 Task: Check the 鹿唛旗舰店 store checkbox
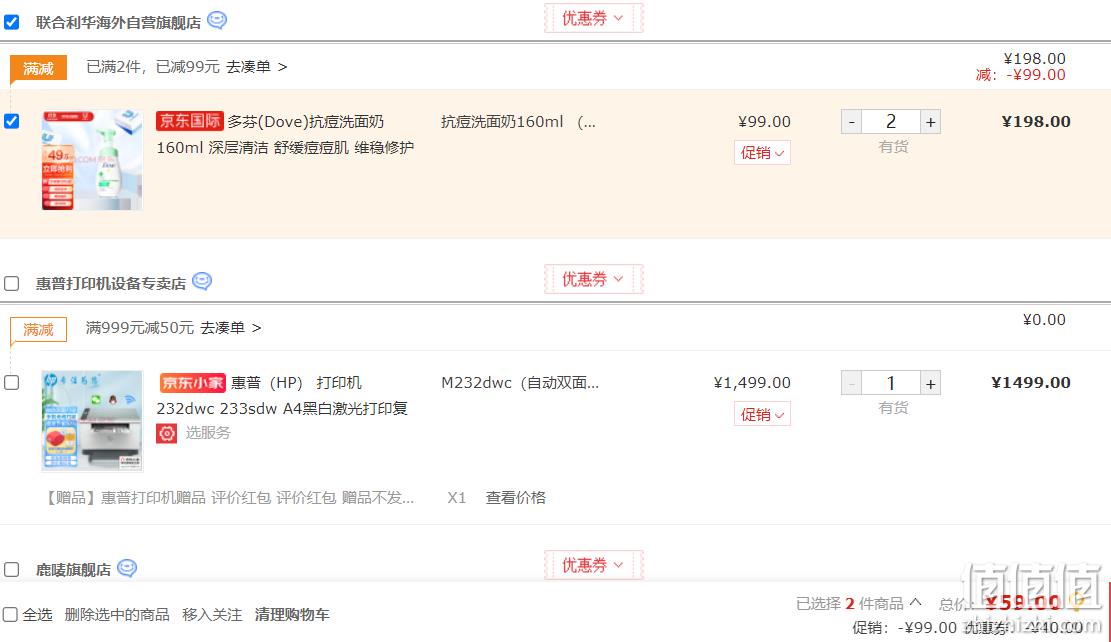[11, 570]
